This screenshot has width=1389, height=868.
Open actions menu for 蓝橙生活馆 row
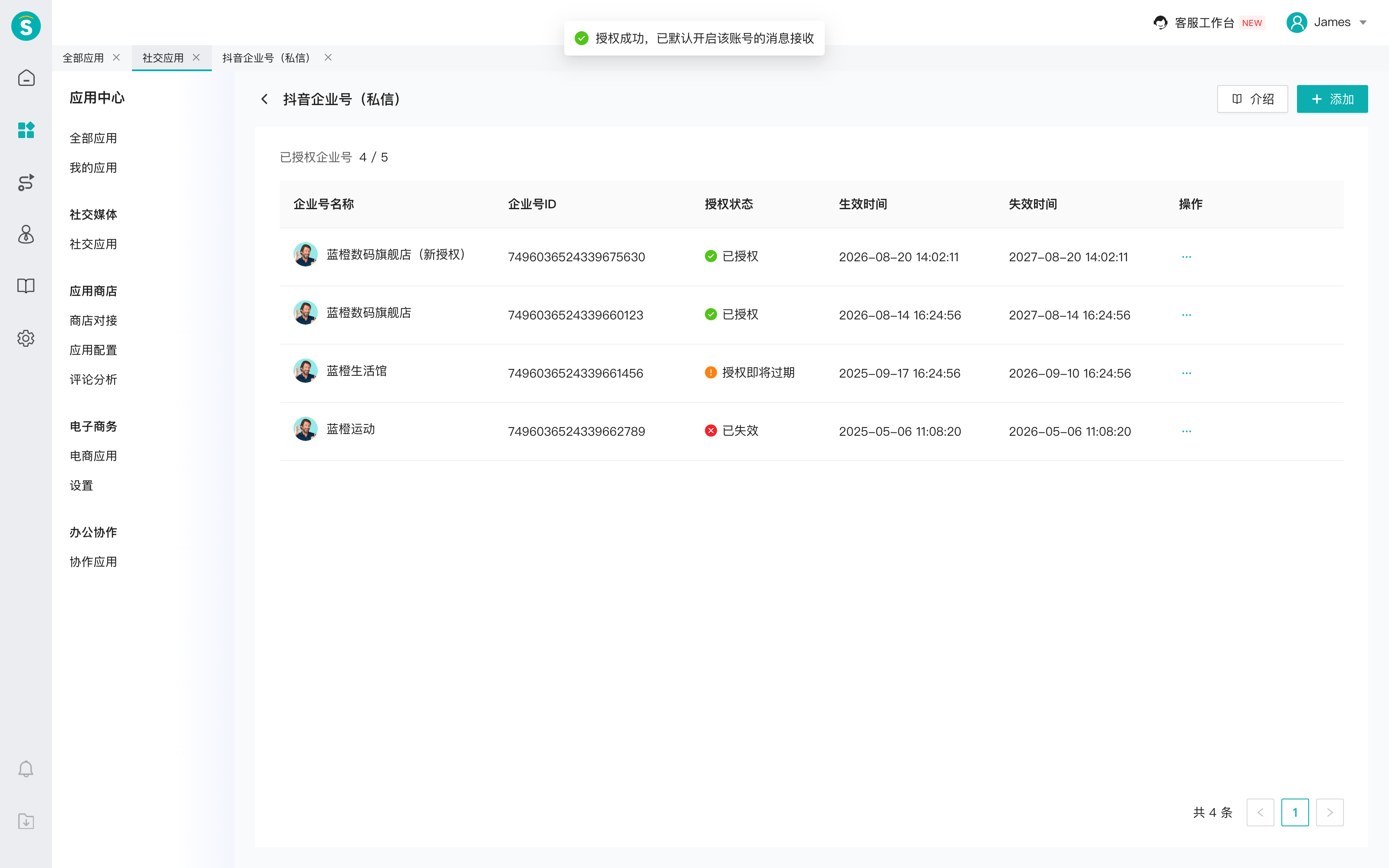click(1186, 373)
